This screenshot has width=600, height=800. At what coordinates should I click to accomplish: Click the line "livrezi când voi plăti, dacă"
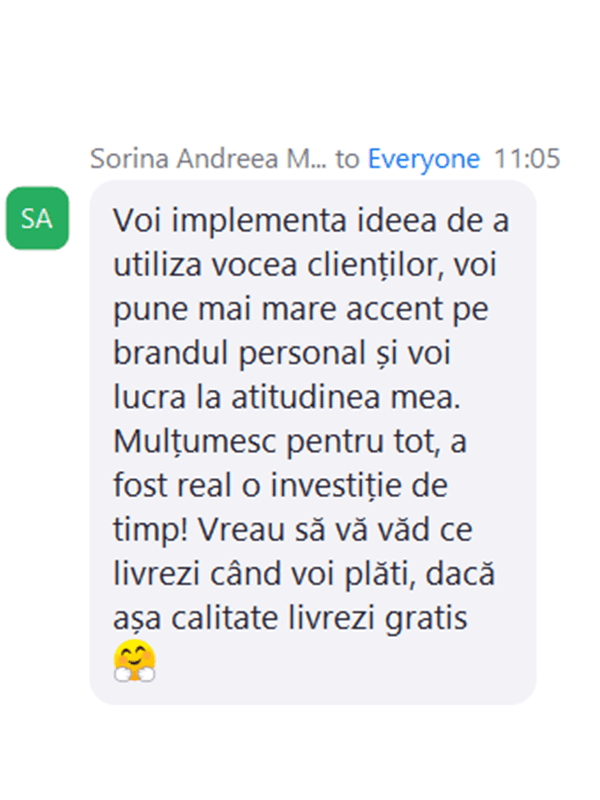click(x=304, y=573)
